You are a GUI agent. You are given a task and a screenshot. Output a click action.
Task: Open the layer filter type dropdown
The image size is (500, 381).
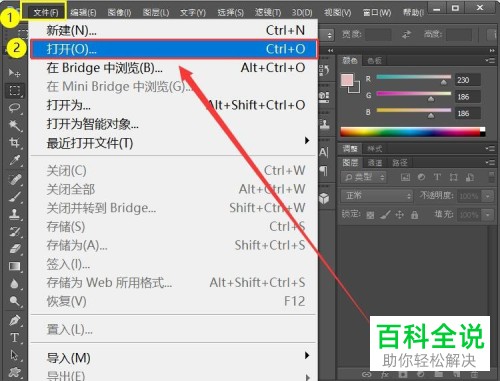pyautogui.click(x=363, y=177)
